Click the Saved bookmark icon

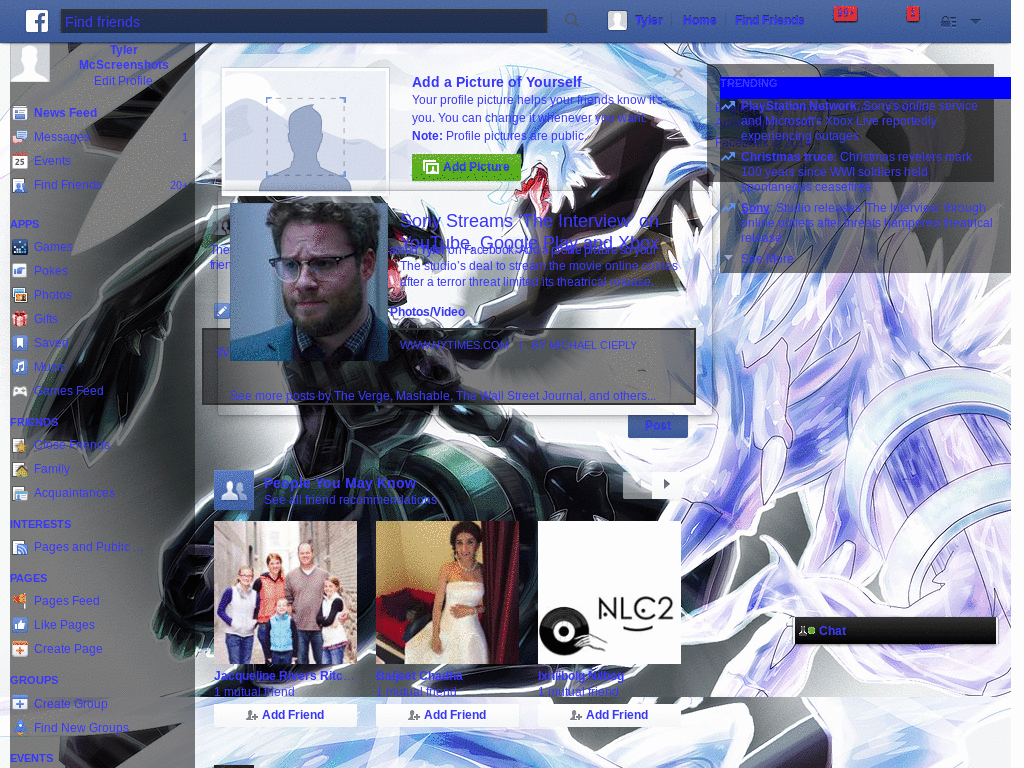20,343
